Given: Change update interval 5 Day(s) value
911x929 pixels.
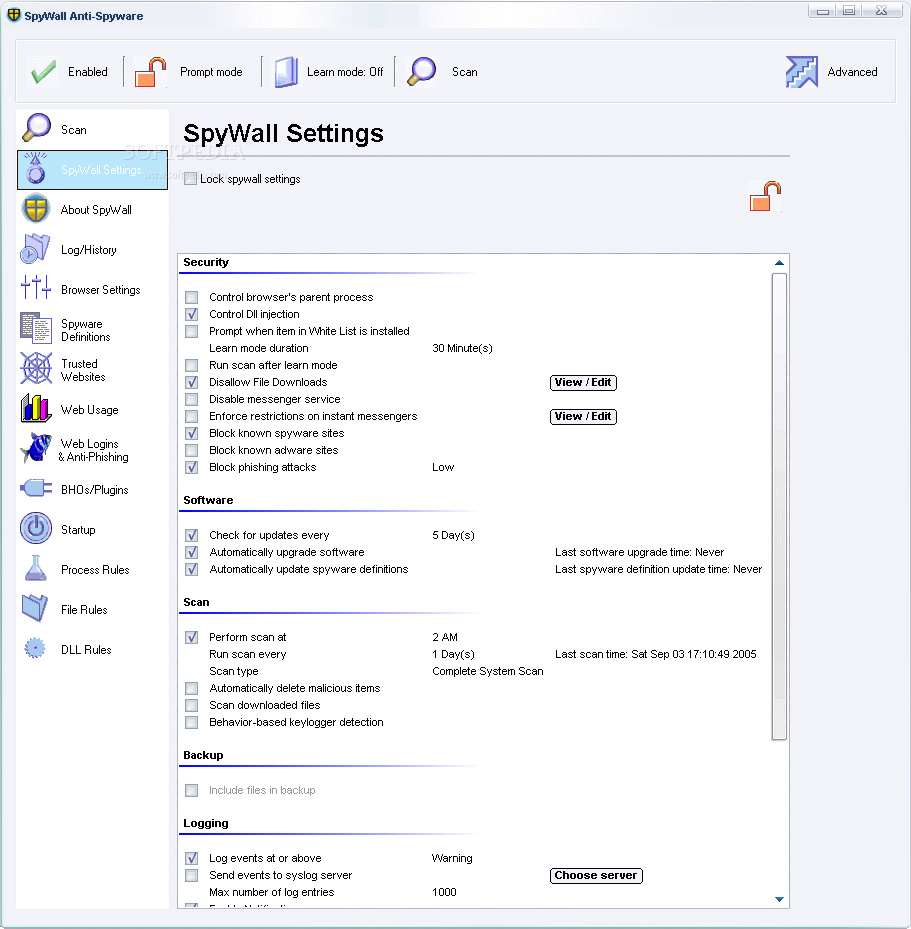Looking at the screenshot, I should click(453, 536).
